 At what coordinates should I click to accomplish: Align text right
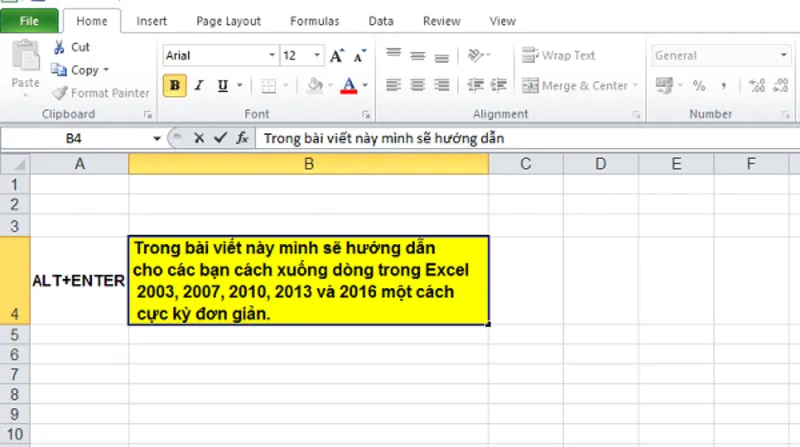pyautogui.click(x=441, y=85)
